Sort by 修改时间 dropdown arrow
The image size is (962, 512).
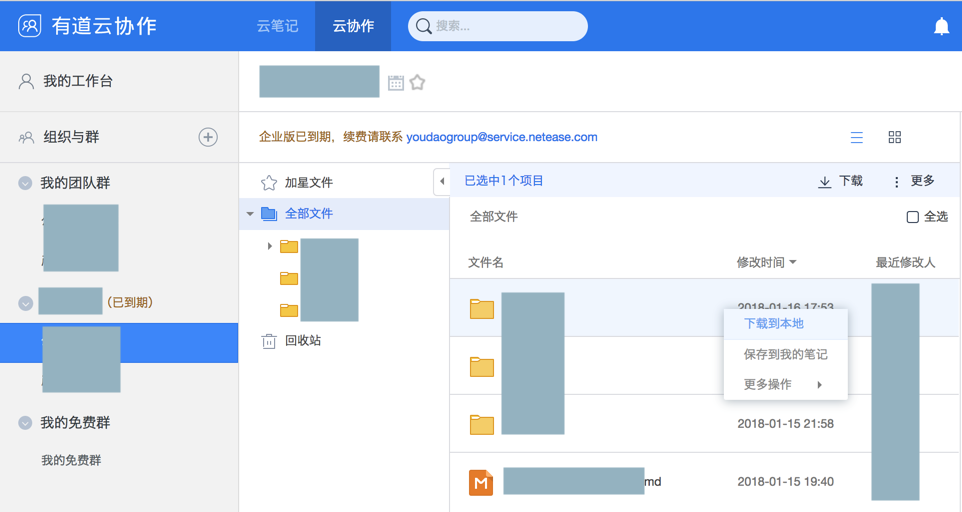point(793,263)
